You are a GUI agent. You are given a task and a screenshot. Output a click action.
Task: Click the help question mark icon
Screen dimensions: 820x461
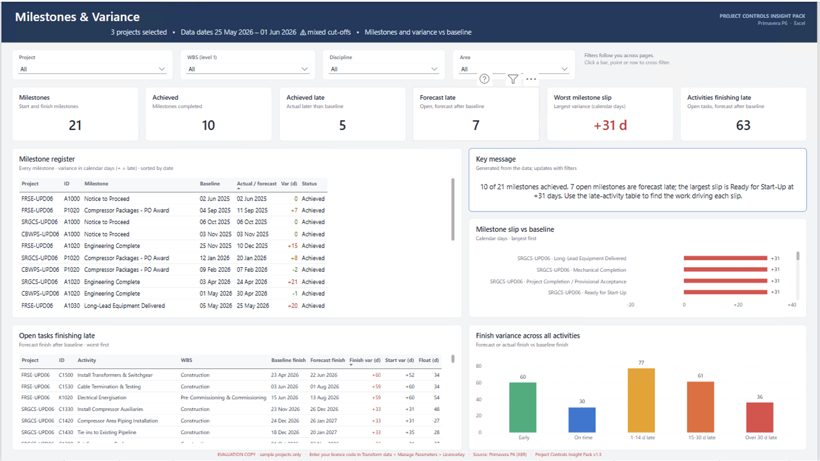point(484,79)
